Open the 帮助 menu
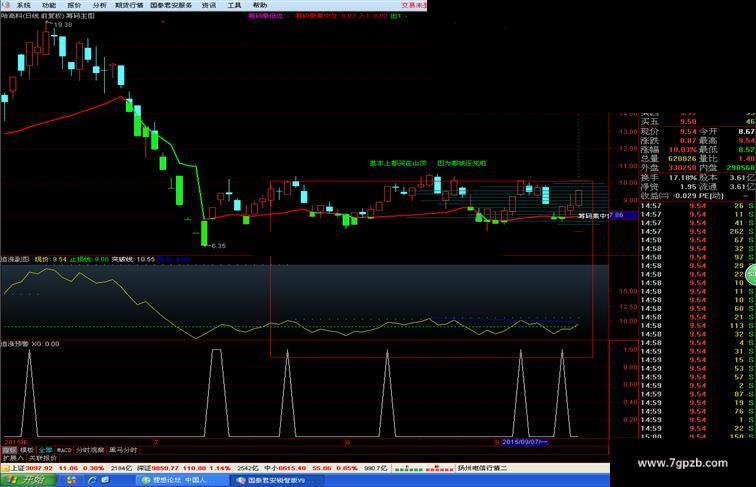Screen dimensions: 756x487 click(x=259, y=5)
